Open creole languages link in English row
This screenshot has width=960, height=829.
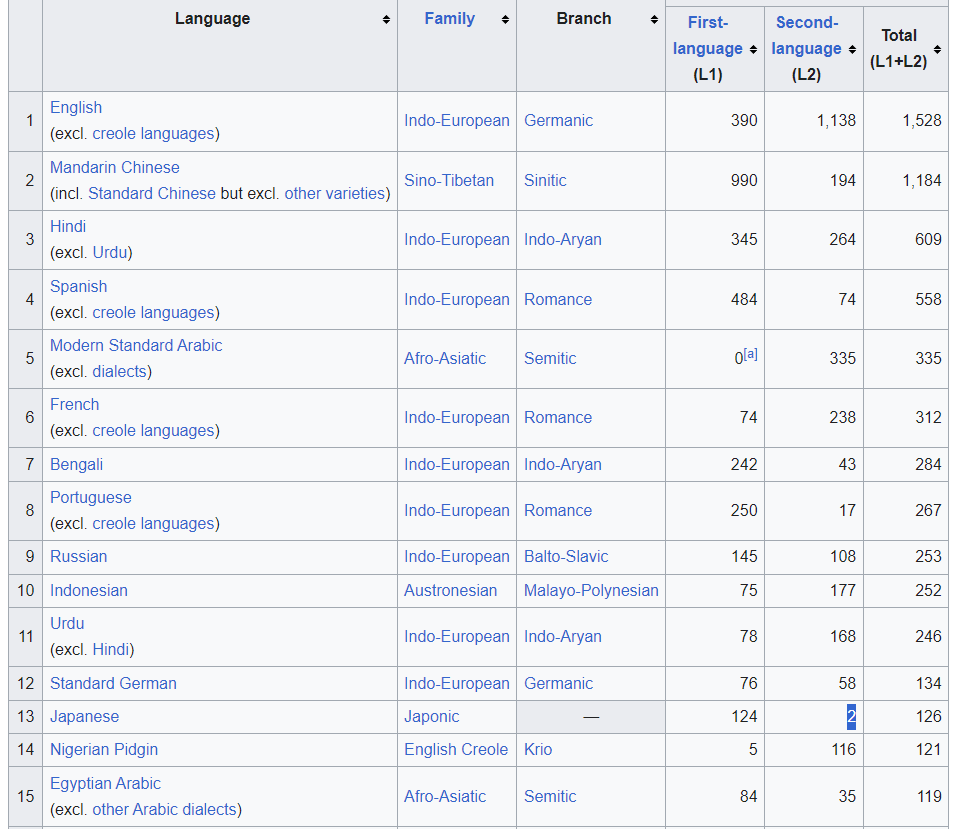153,133
